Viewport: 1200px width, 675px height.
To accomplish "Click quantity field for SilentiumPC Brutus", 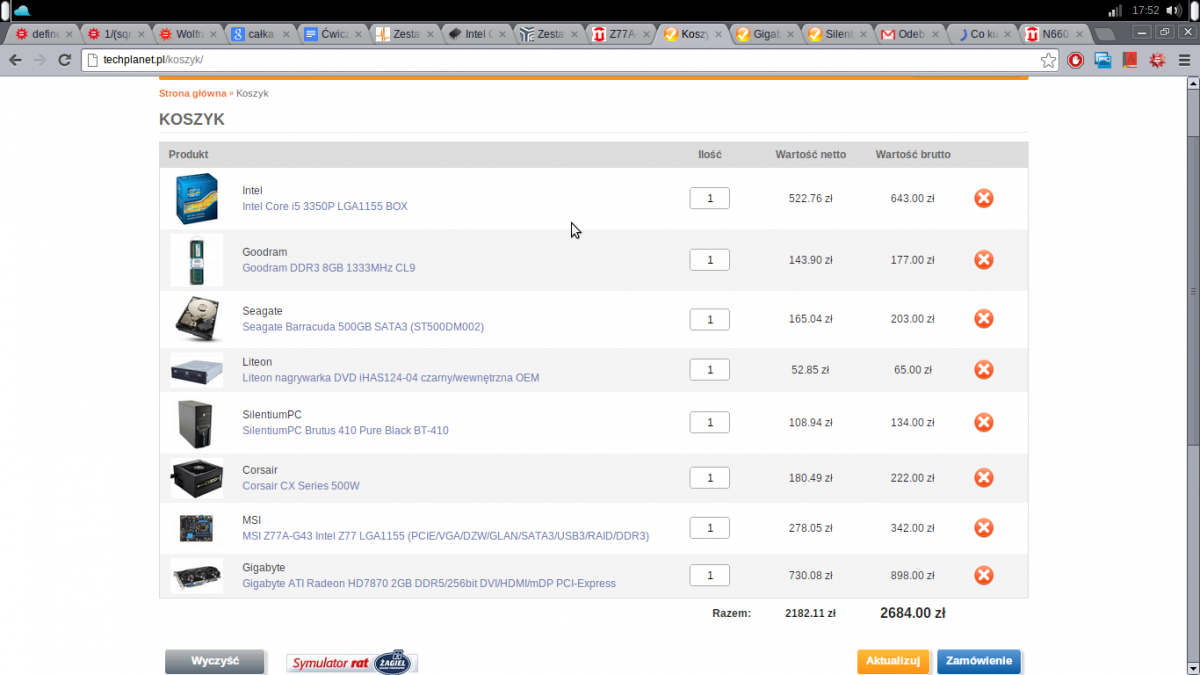I will click(x=710, y=422).
